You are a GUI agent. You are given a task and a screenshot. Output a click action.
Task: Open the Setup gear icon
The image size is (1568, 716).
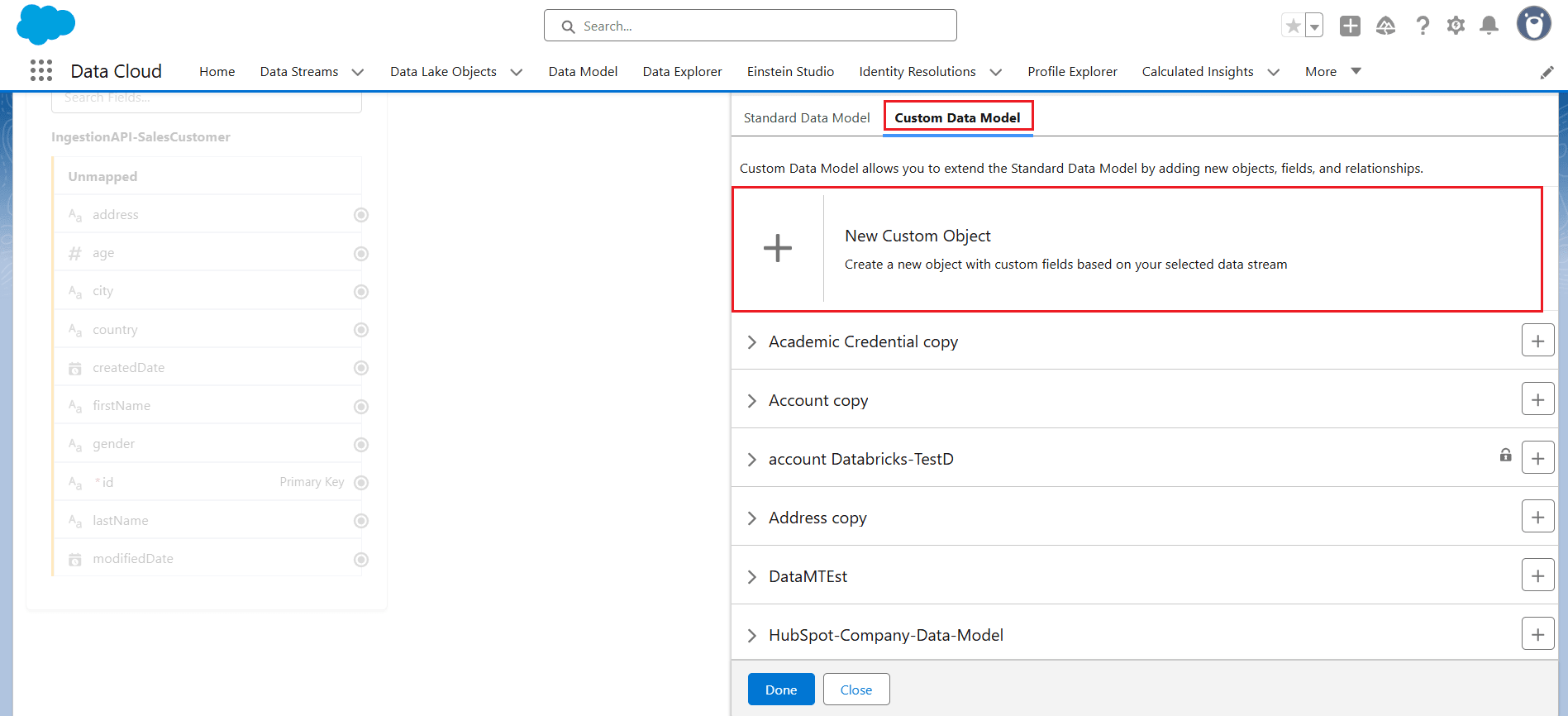pyautogui.click(x=1456, y=26)
